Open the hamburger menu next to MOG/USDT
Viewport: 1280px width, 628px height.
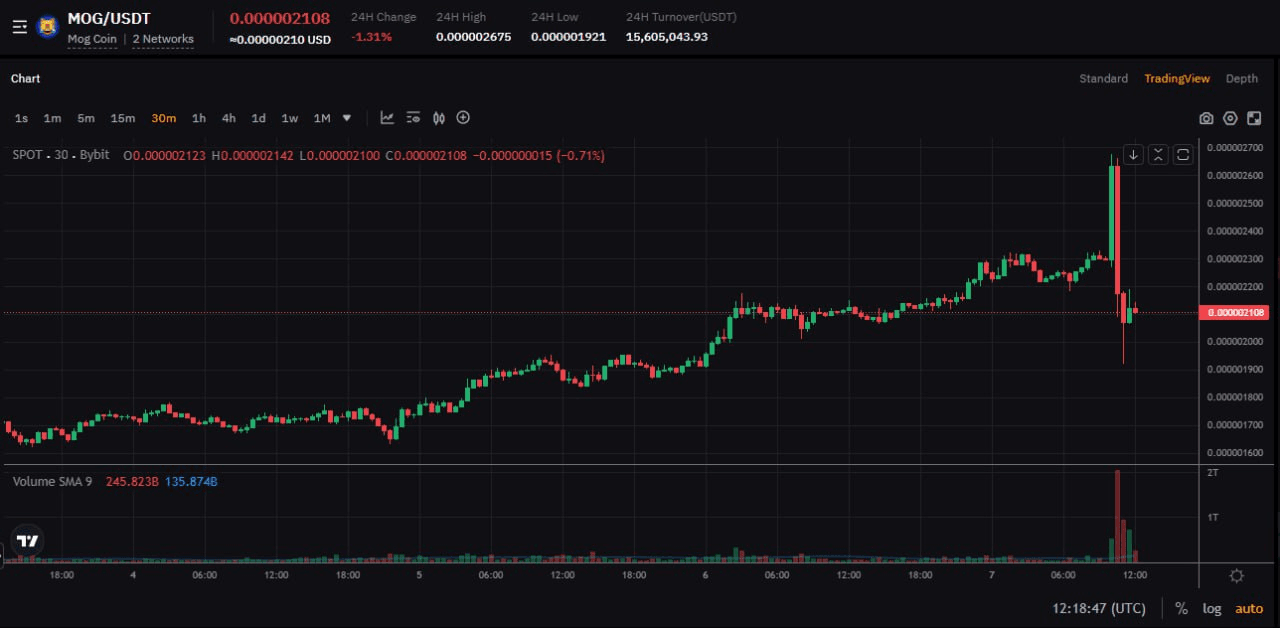[x=20, y=27]
